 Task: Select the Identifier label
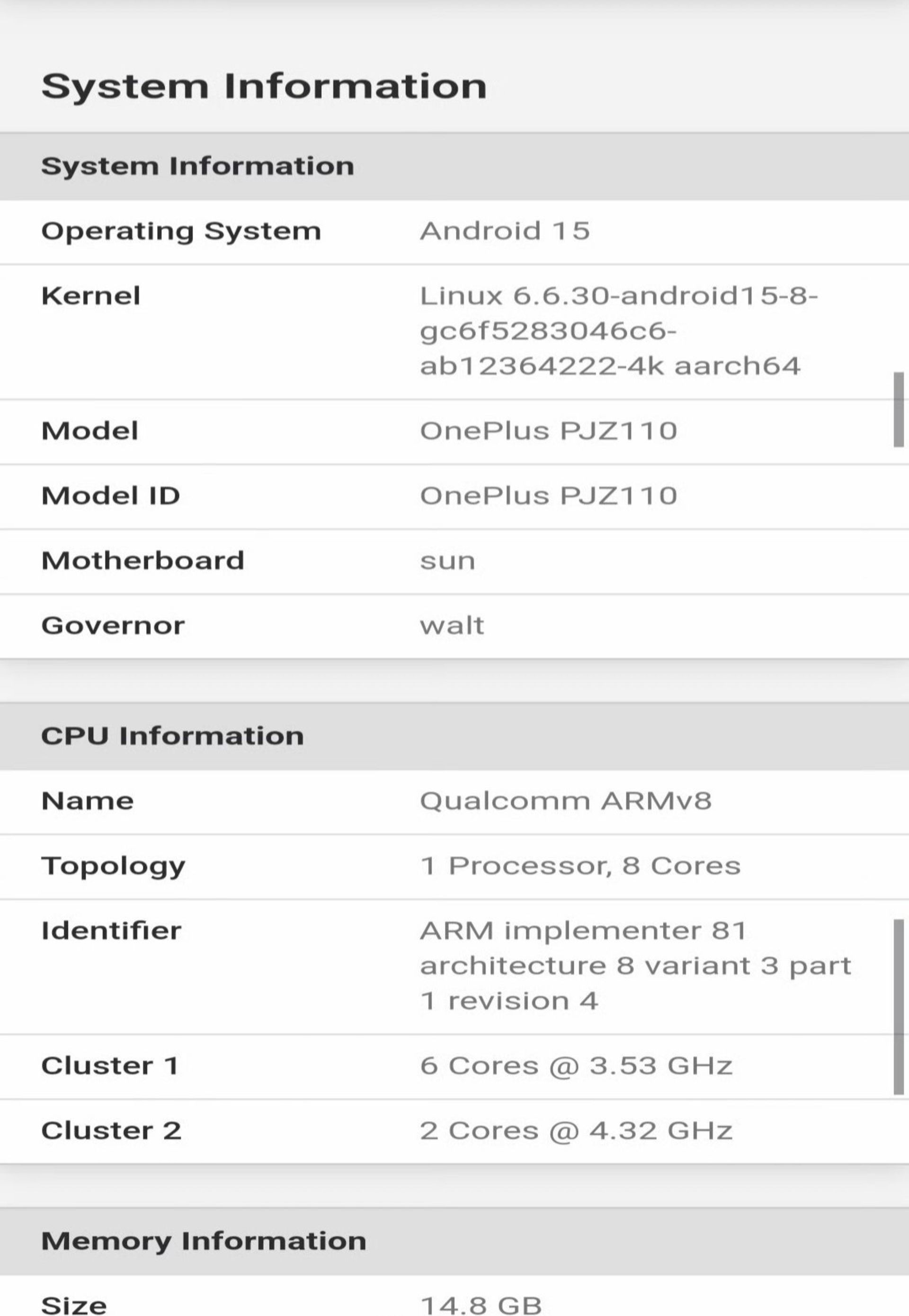click(112, 931)
